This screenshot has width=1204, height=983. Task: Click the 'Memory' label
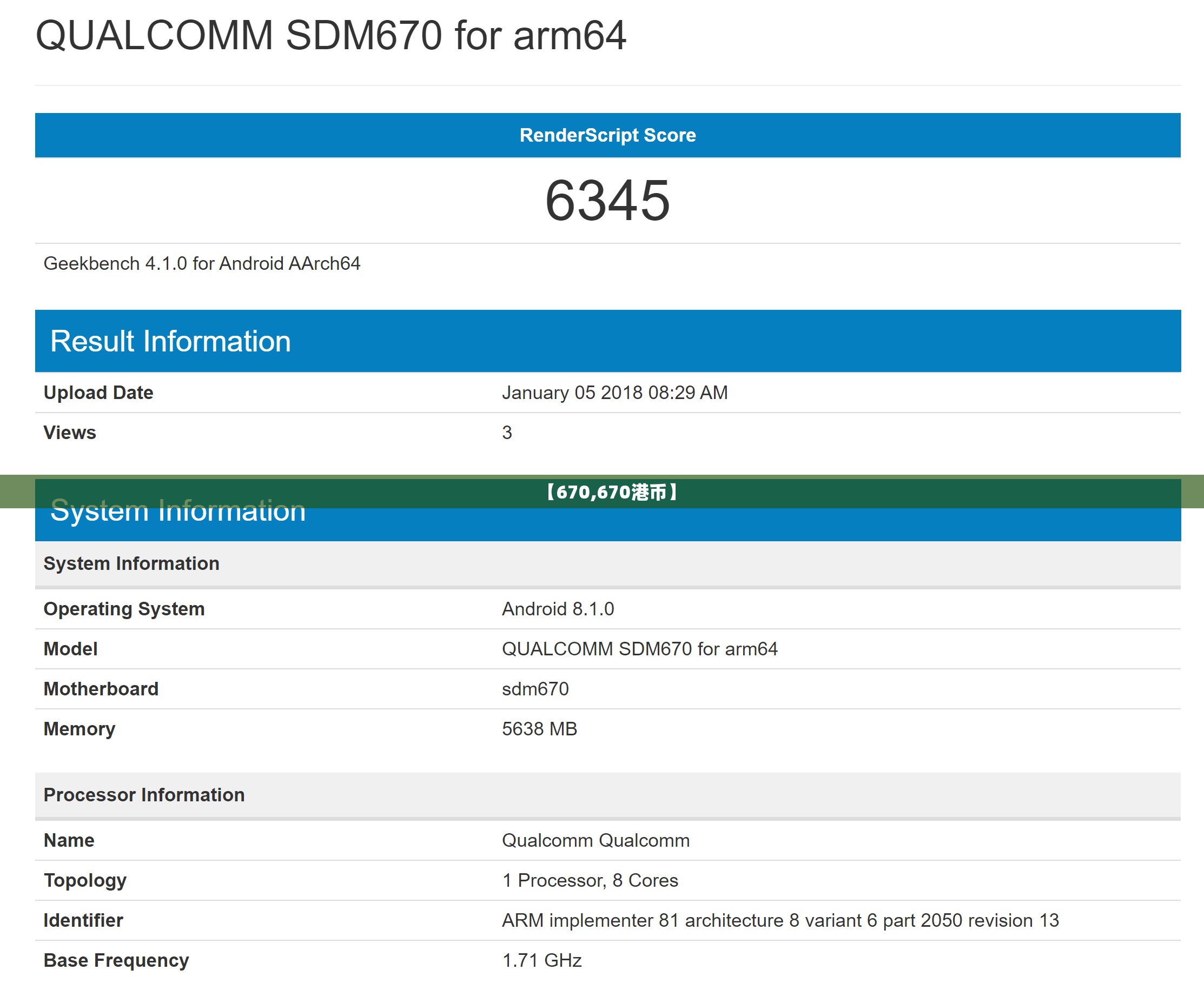(x=80, y=729)
